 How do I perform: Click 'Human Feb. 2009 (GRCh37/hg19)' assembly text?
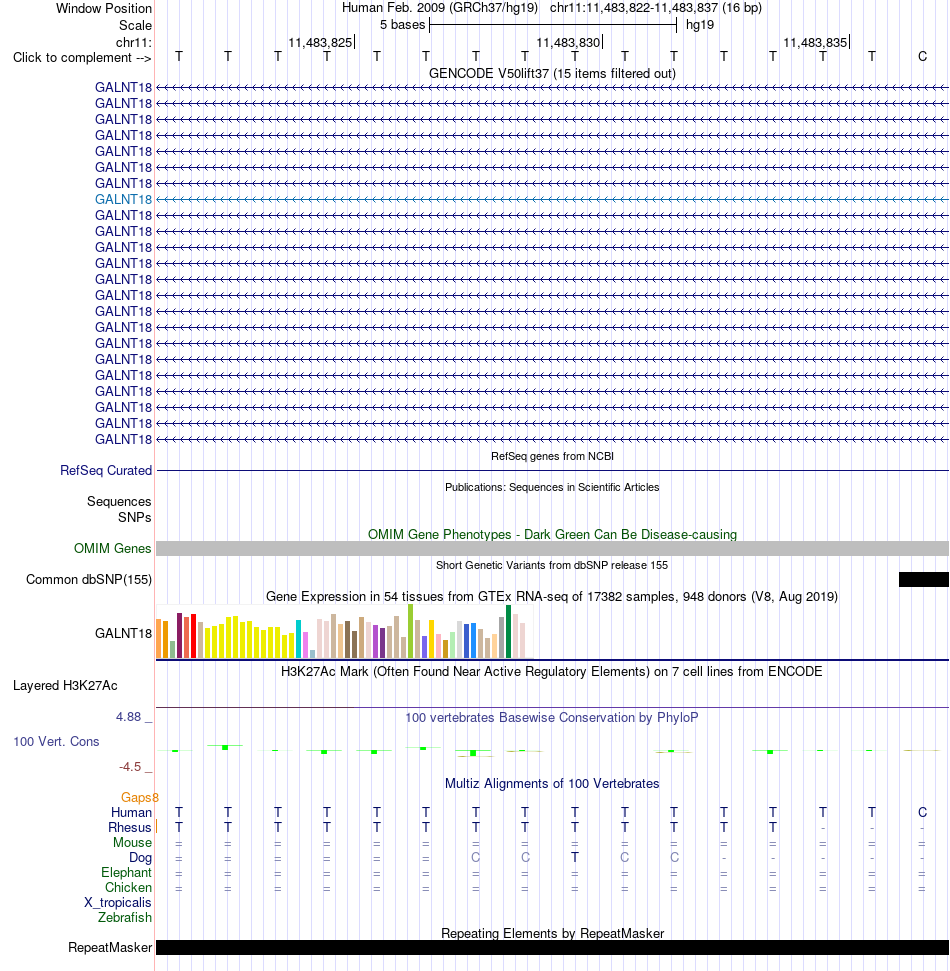pyautogui.click(x=440, y=8)
